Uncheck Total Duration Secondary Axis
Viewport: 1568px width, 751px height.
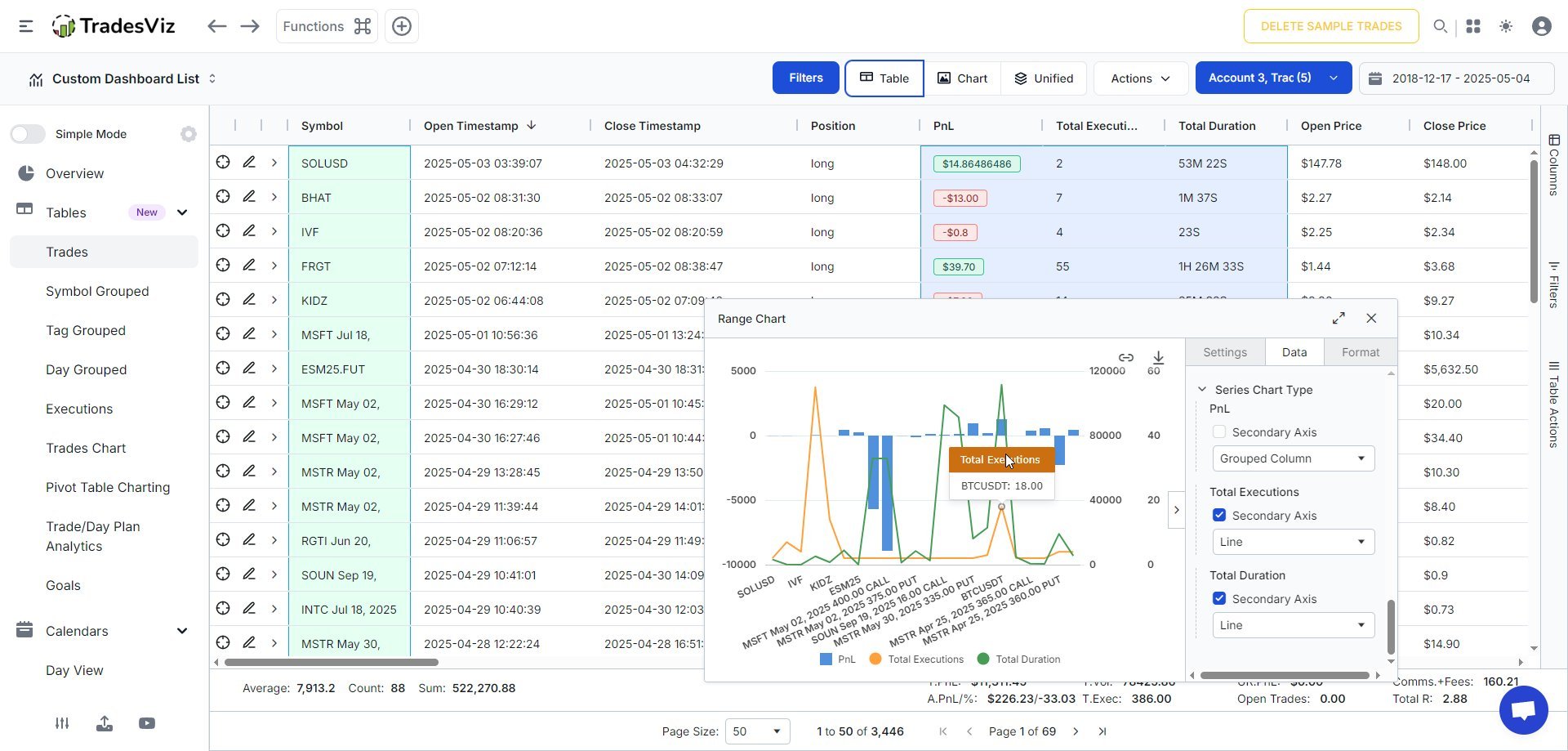pos(1219,599)
